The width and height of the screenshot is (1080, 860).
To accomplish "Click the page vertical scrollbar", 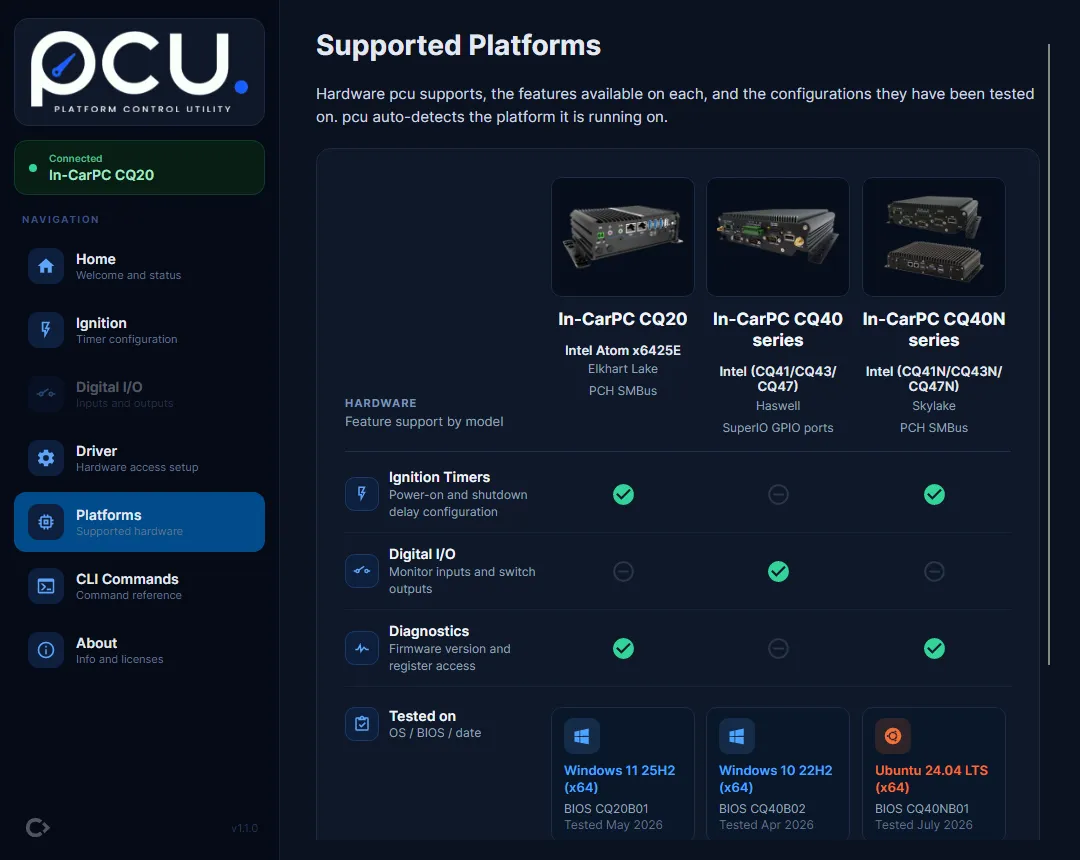I will (x=1048, y=355).
